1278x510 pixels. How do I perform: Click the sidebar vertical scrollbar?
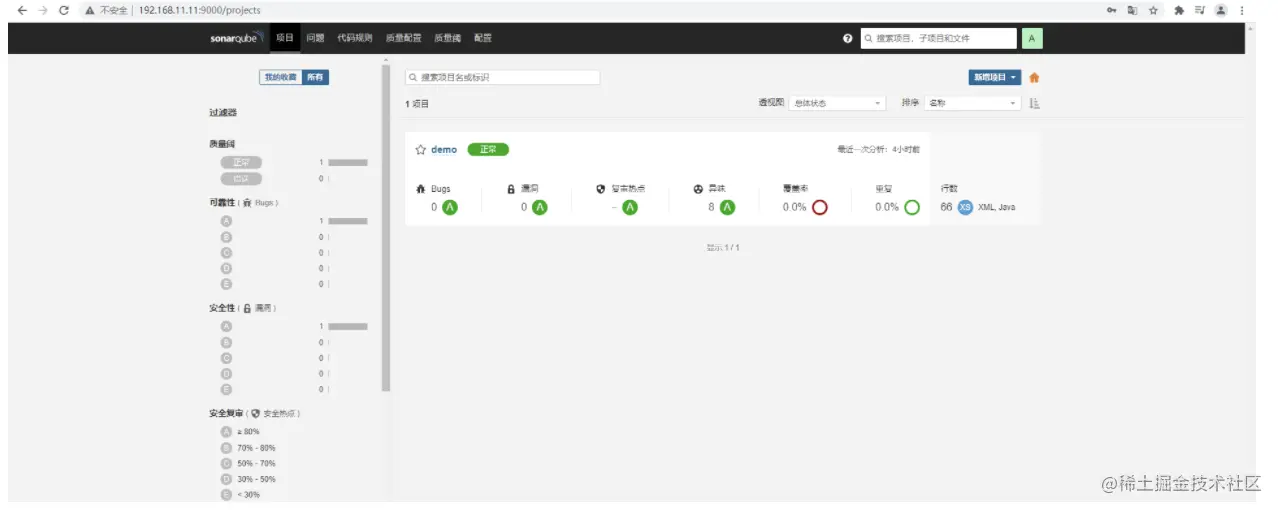pos(386,230)
